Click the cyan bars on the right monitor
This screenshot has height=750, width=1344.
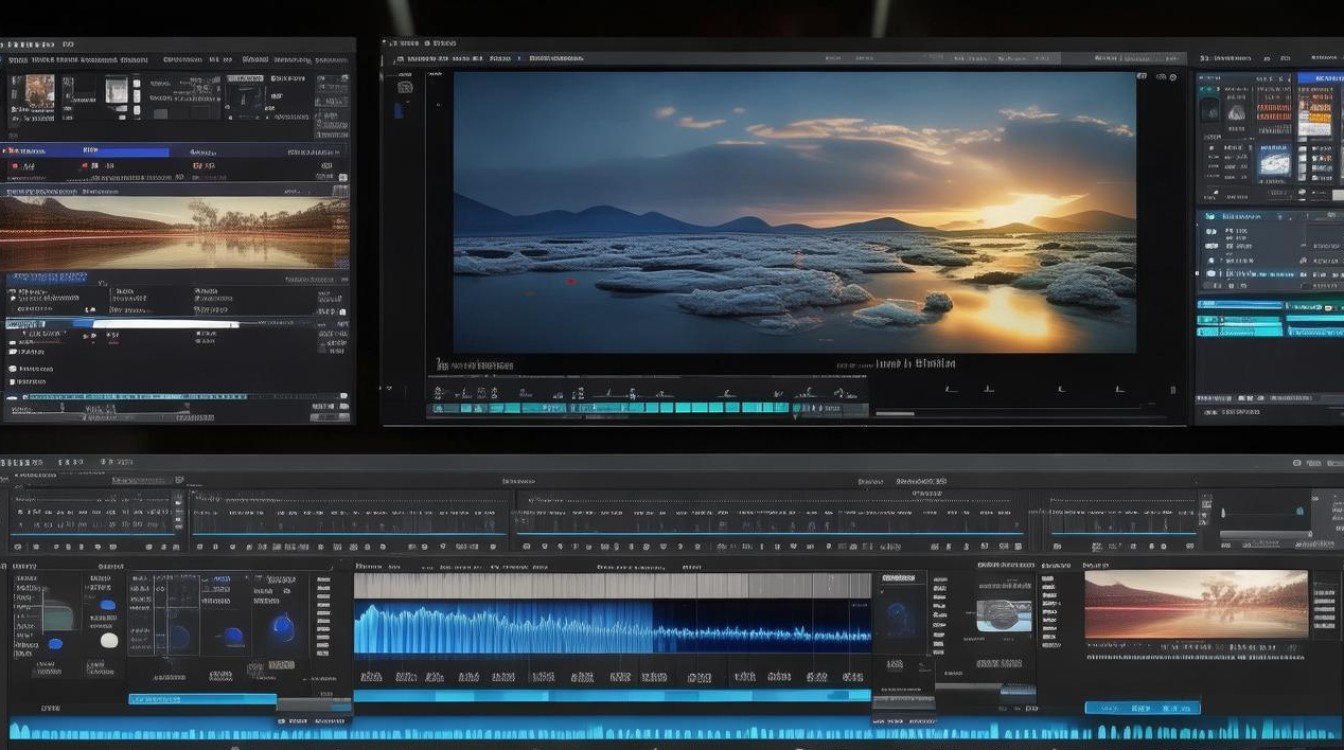[1270, 318]
